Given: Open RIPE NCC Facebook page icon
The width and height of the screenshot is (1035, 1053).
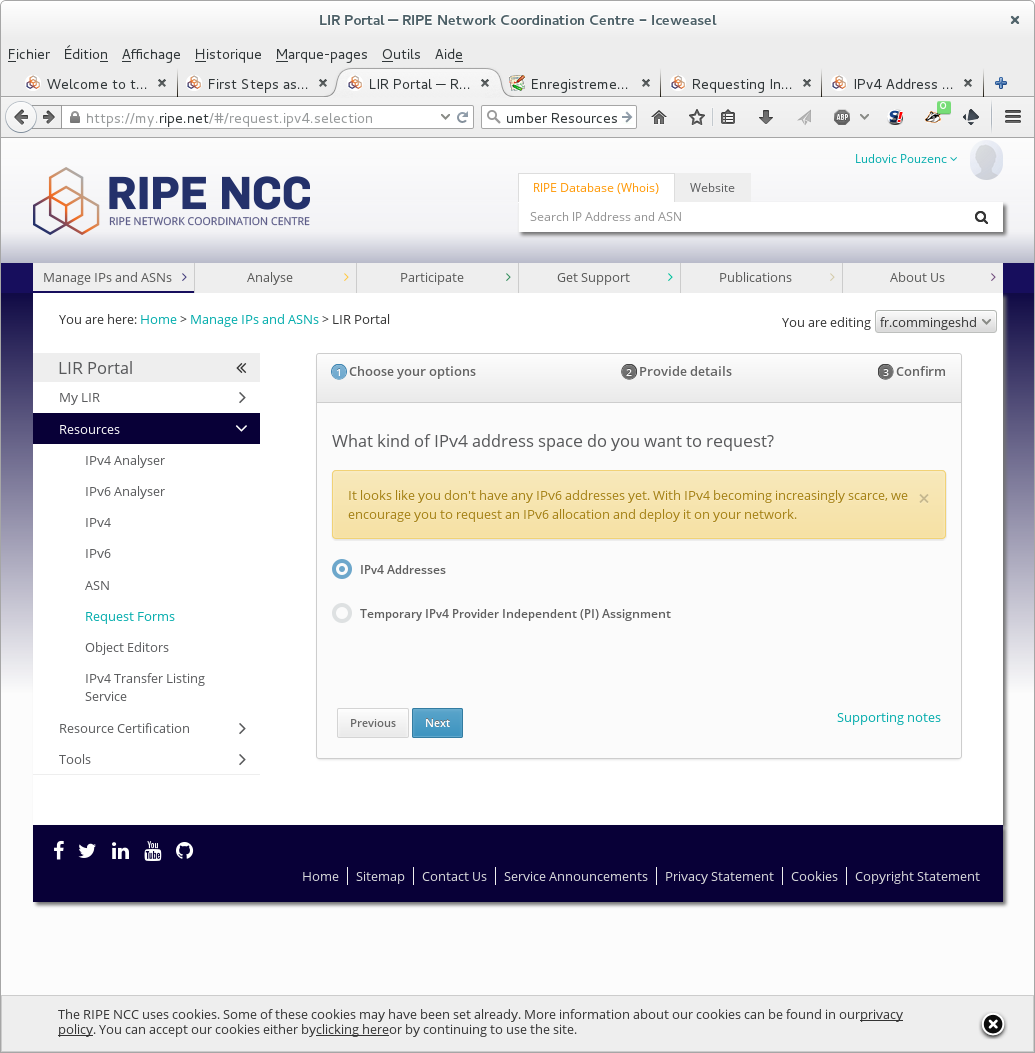Looking at the screenshot, I should coord(58,851).
